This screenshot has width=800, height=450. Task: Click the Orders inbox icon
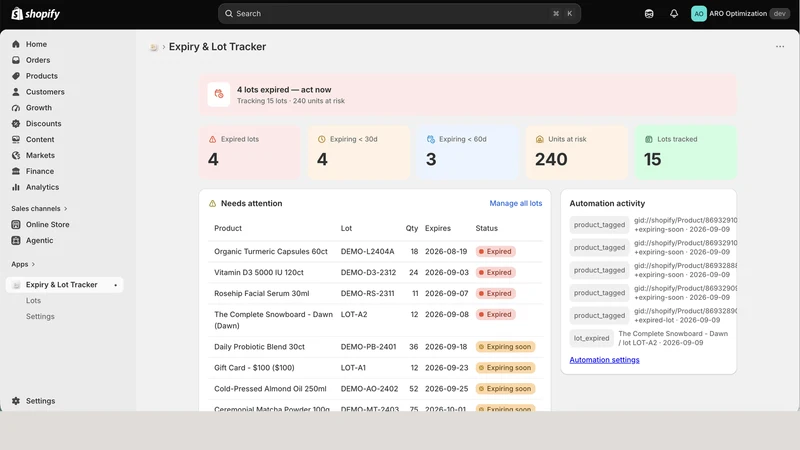[16, 60]
